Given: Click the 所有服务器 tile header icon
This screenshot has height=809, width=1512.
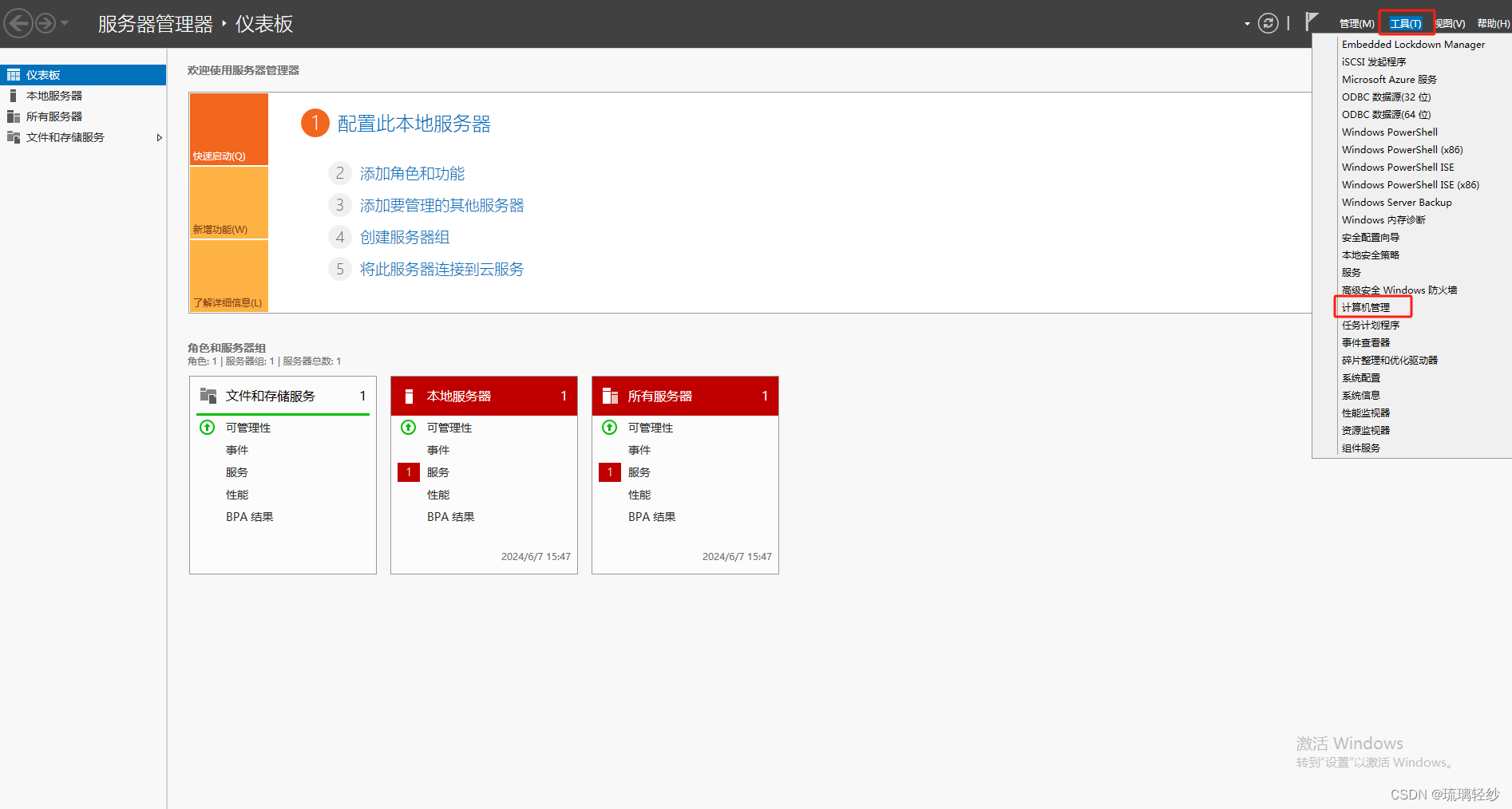Looking at the screenshot, I should click(x=610, y=396).
